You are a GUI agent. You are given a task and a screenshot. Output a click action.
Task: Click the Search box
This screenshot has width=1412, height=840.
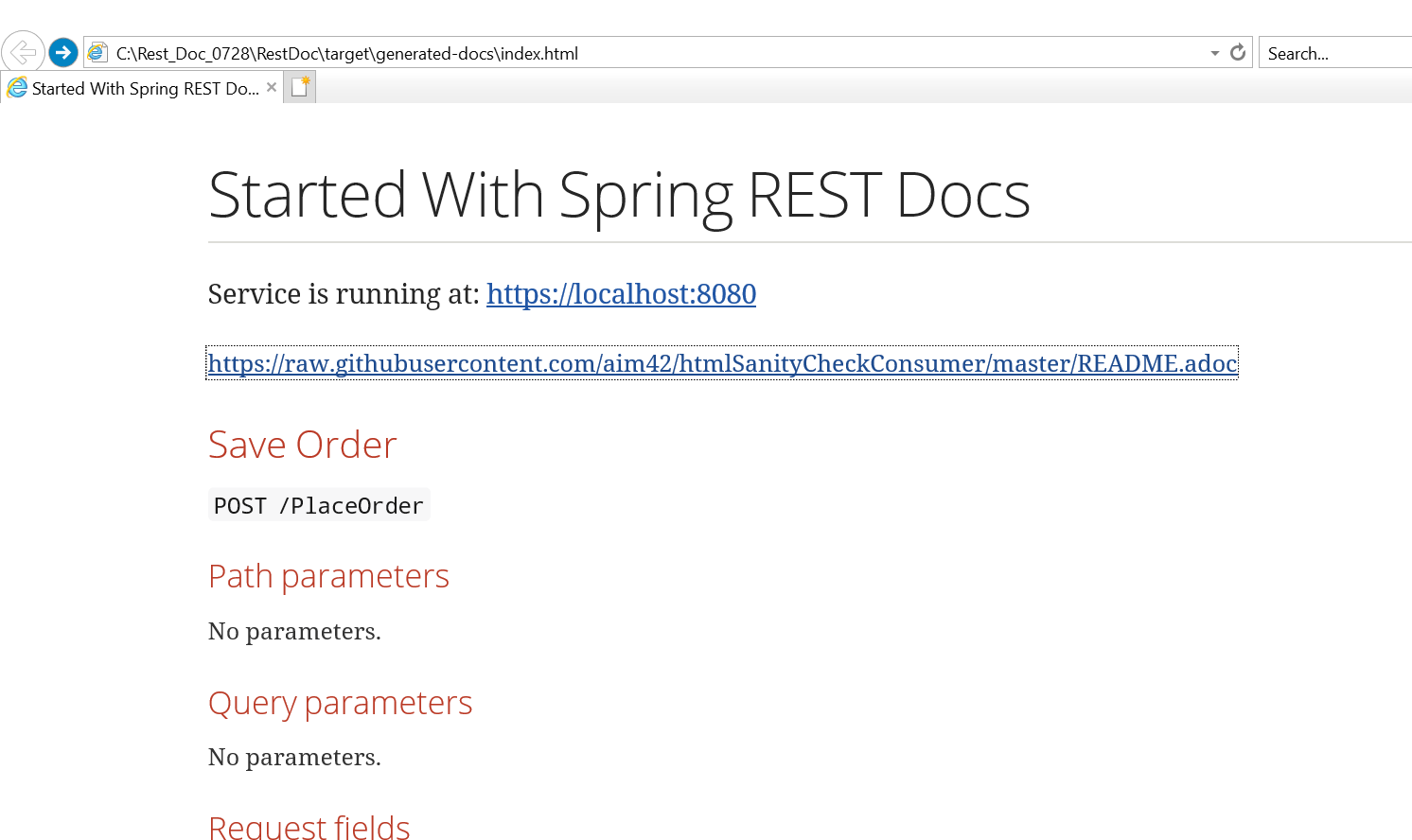coord(1335,53)
